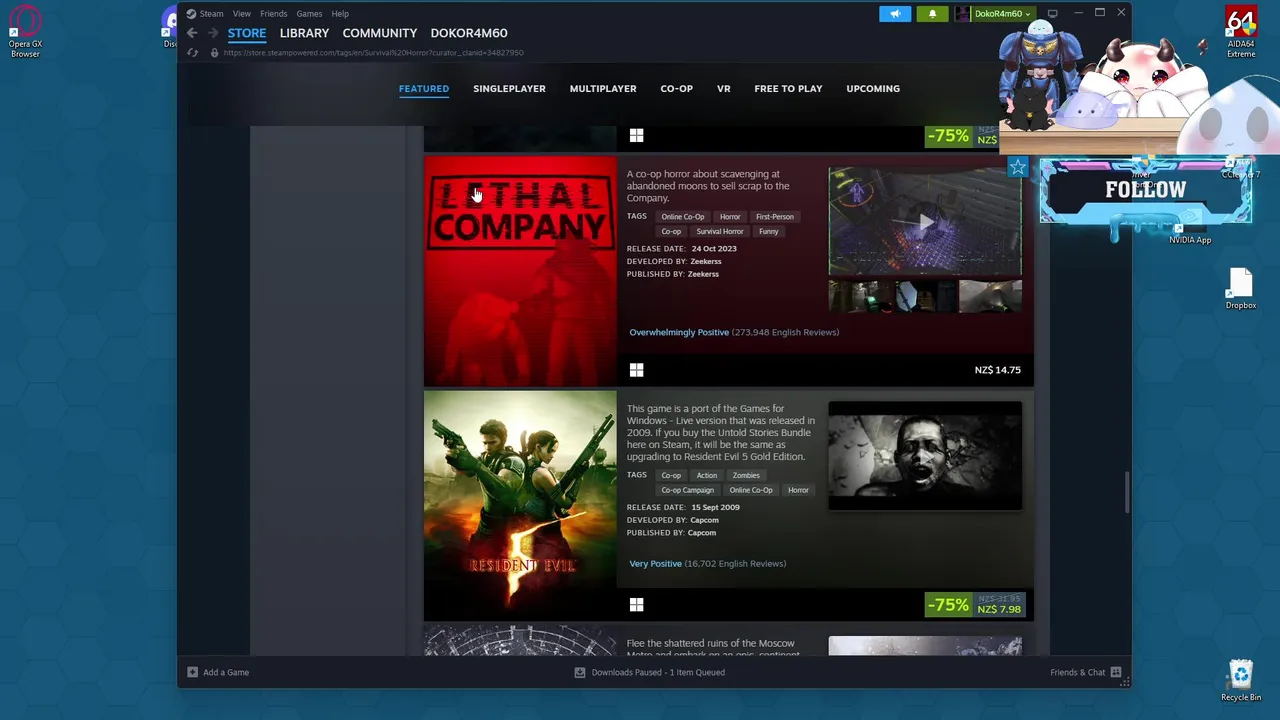Open Friends & Chat panel
Viewport: 1280px width, 720px height.
pos(1086,672)
